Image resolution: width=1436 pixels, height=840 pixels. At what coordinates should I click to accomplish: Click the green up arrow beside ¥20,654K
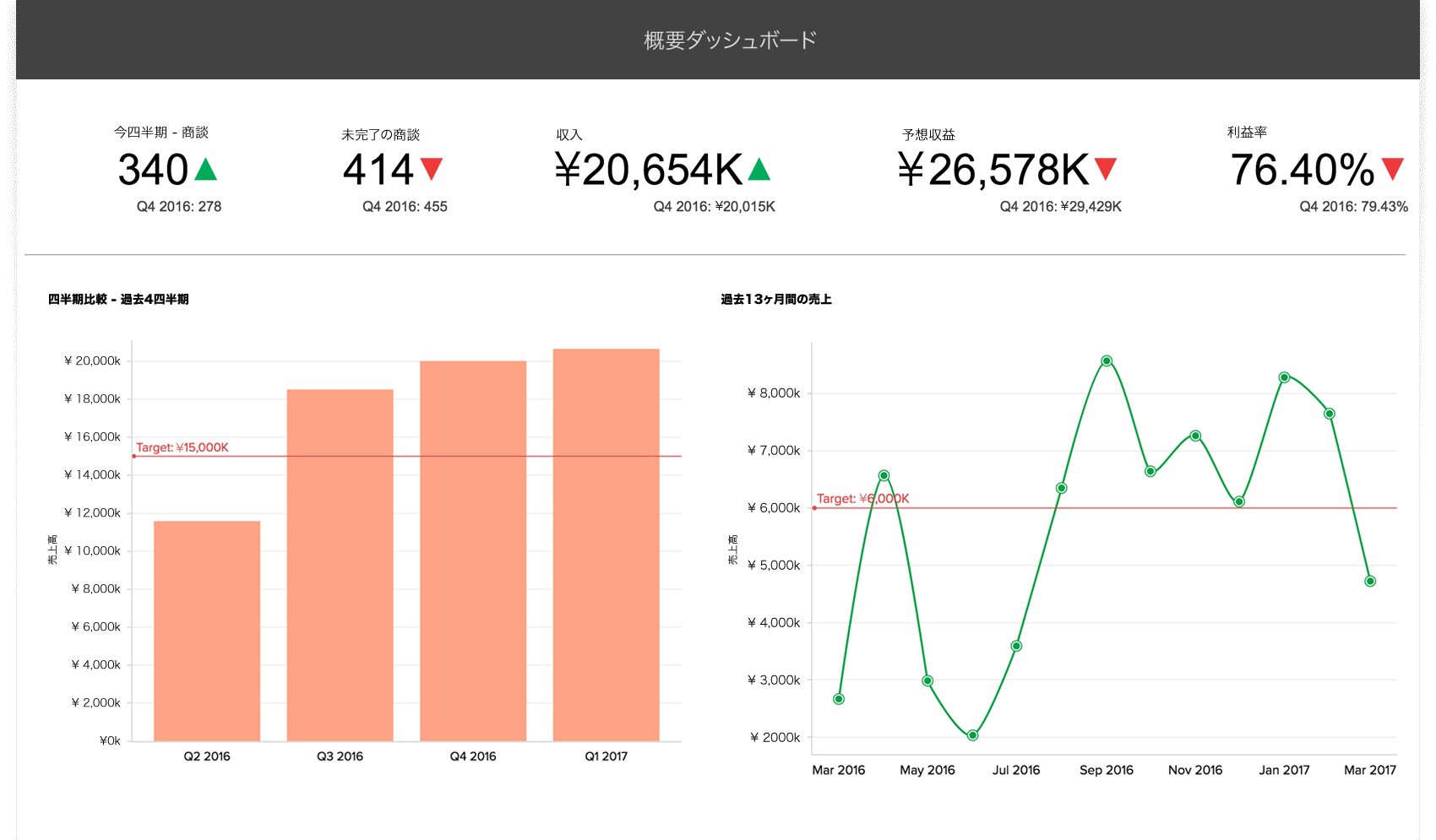pos(759,170)
